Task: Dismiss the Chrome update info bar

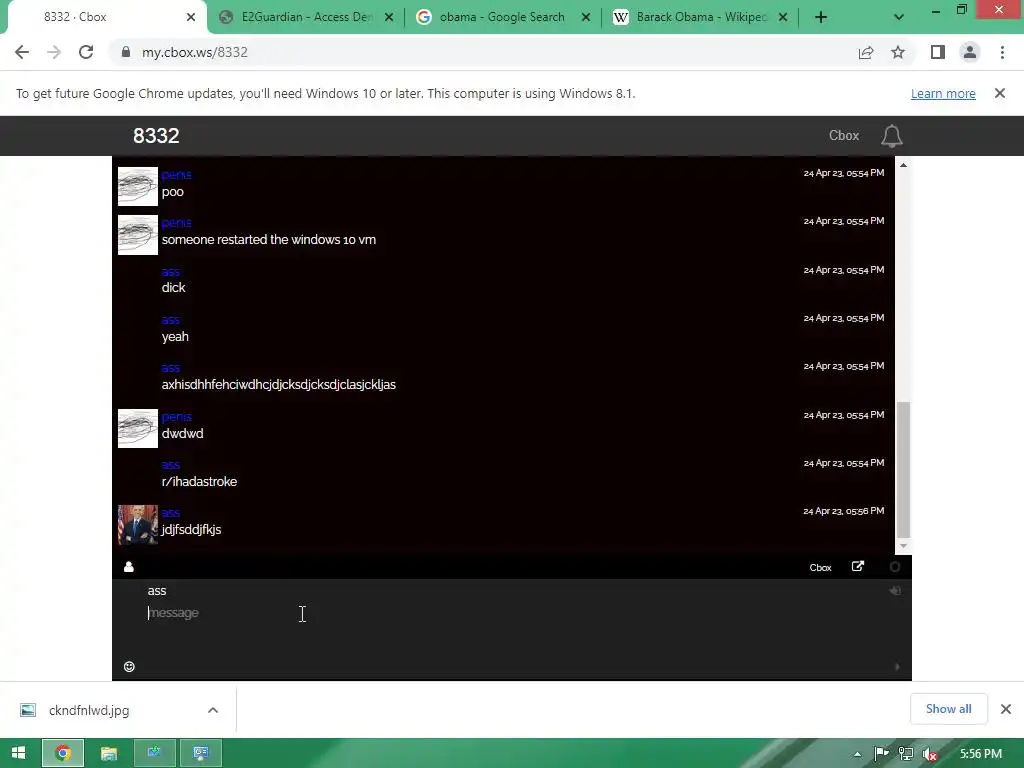Action: [x=999, y=93]
